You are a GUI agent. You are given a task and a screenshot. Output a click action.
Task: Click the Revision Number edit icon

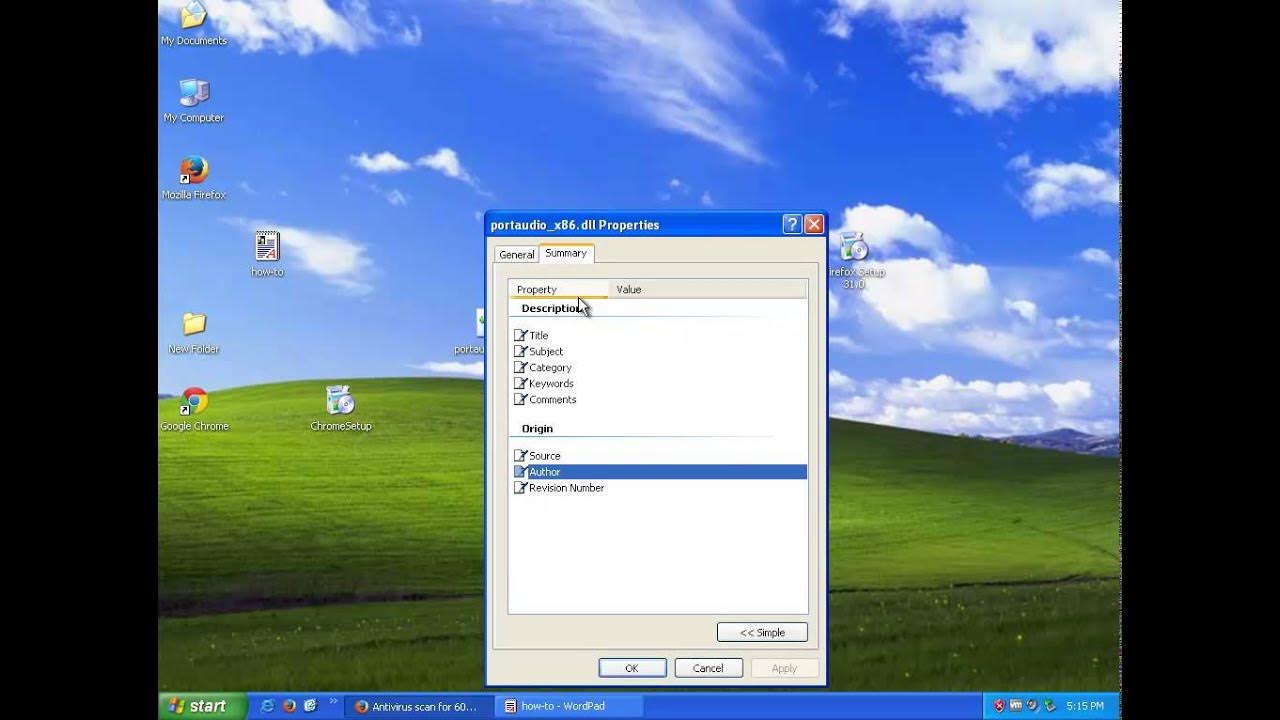[520, 488]
